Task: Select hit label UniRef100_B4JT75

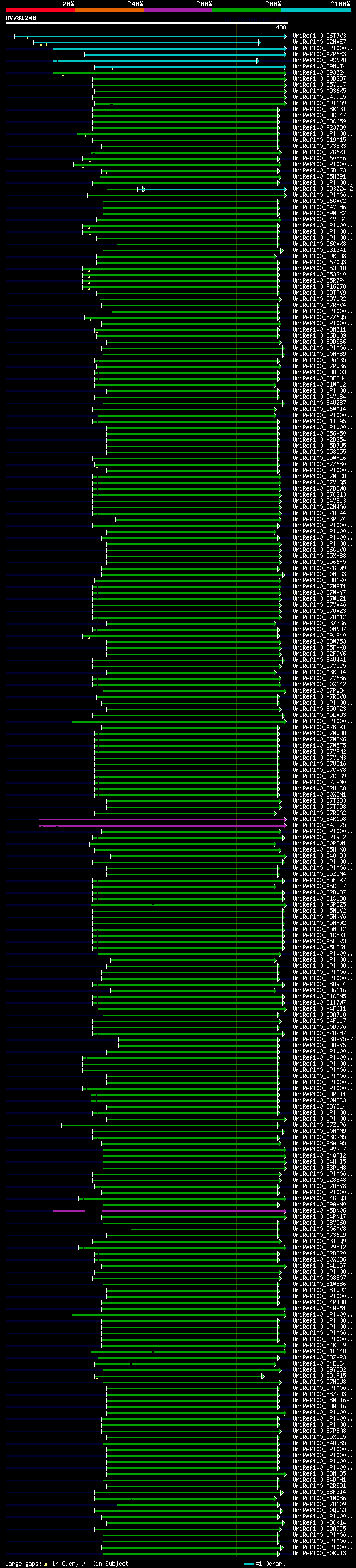Action: pos(319,825)
